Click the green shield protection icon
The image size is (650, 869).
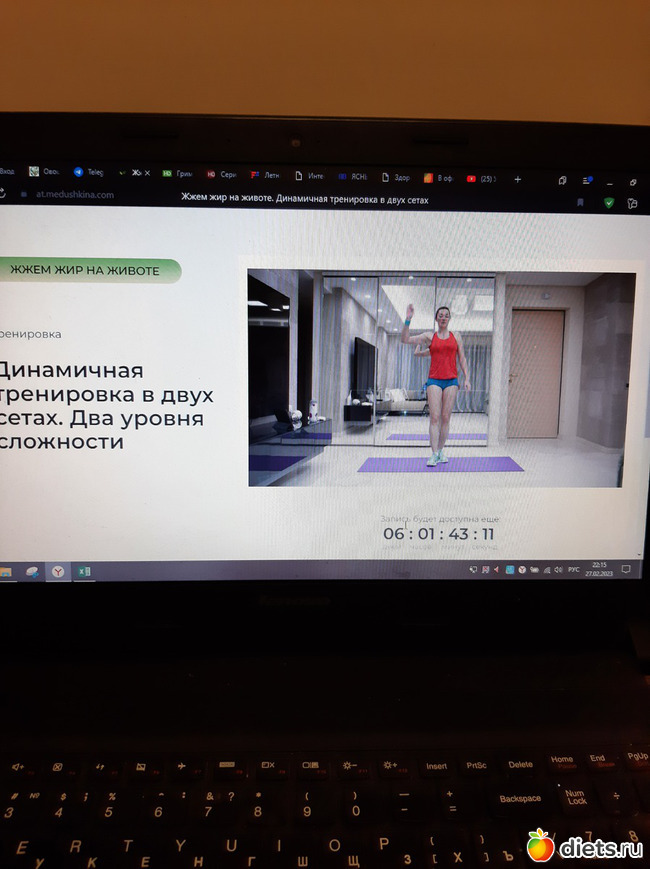(x=608, y=202)
